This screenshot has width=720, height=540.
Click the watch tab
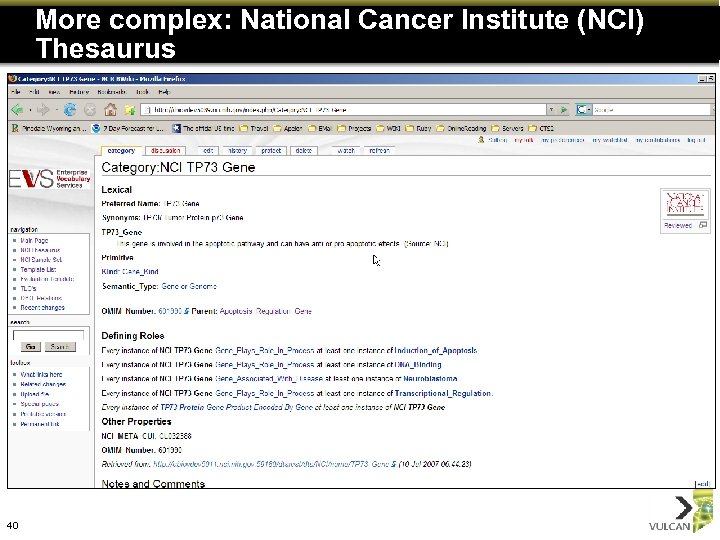(x=346, y=151)
